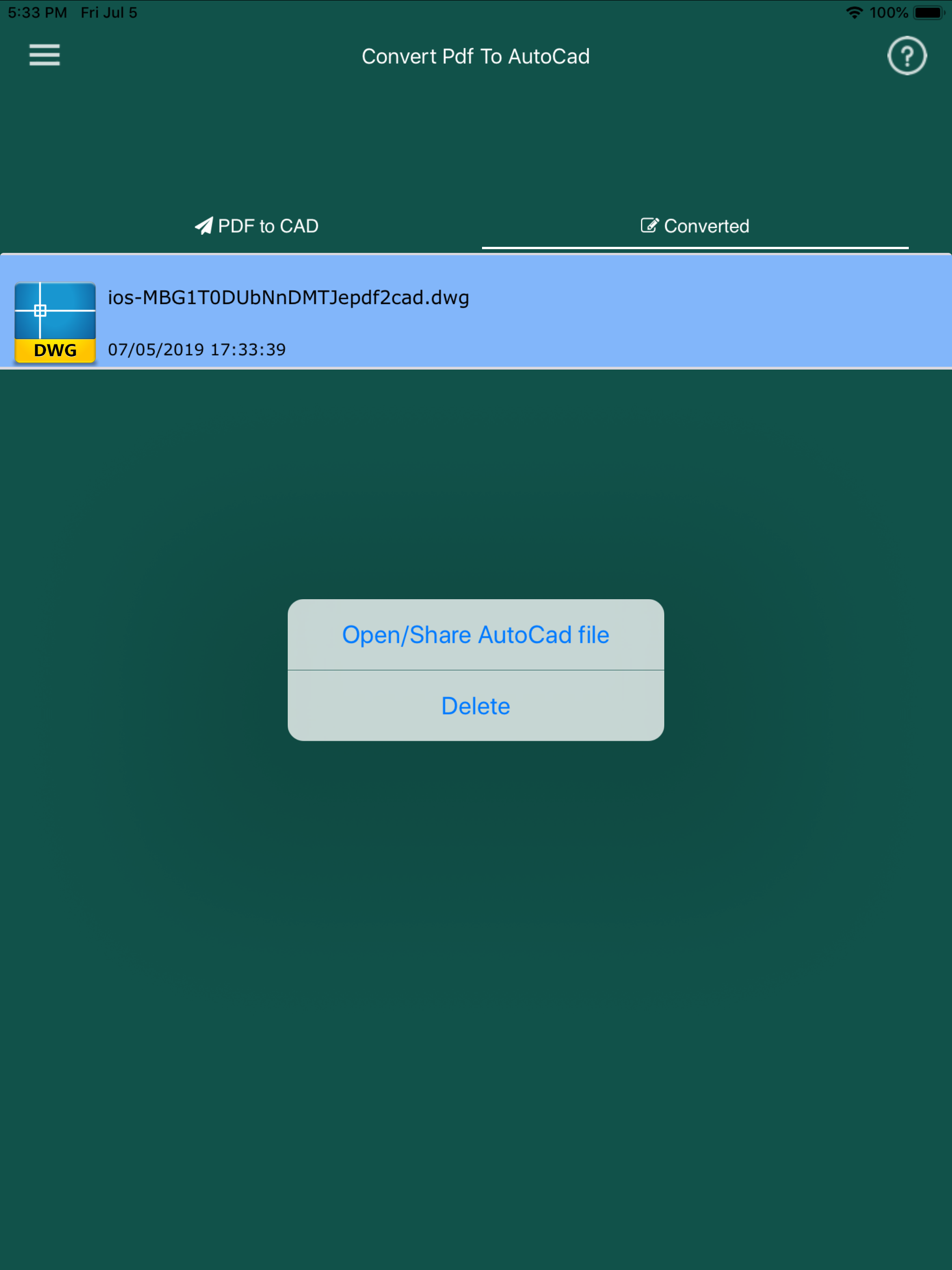Open the hamburger menu
Screen dimensions: 952x1270
point(44,55)
